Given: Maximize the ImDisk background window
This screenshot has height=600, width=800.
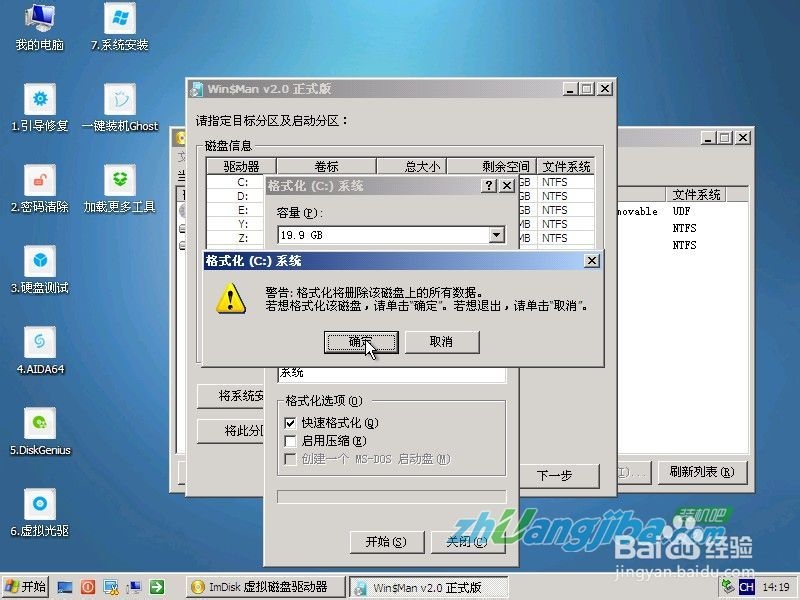Looking at the screenshot, I should click(x=724, y=137).
